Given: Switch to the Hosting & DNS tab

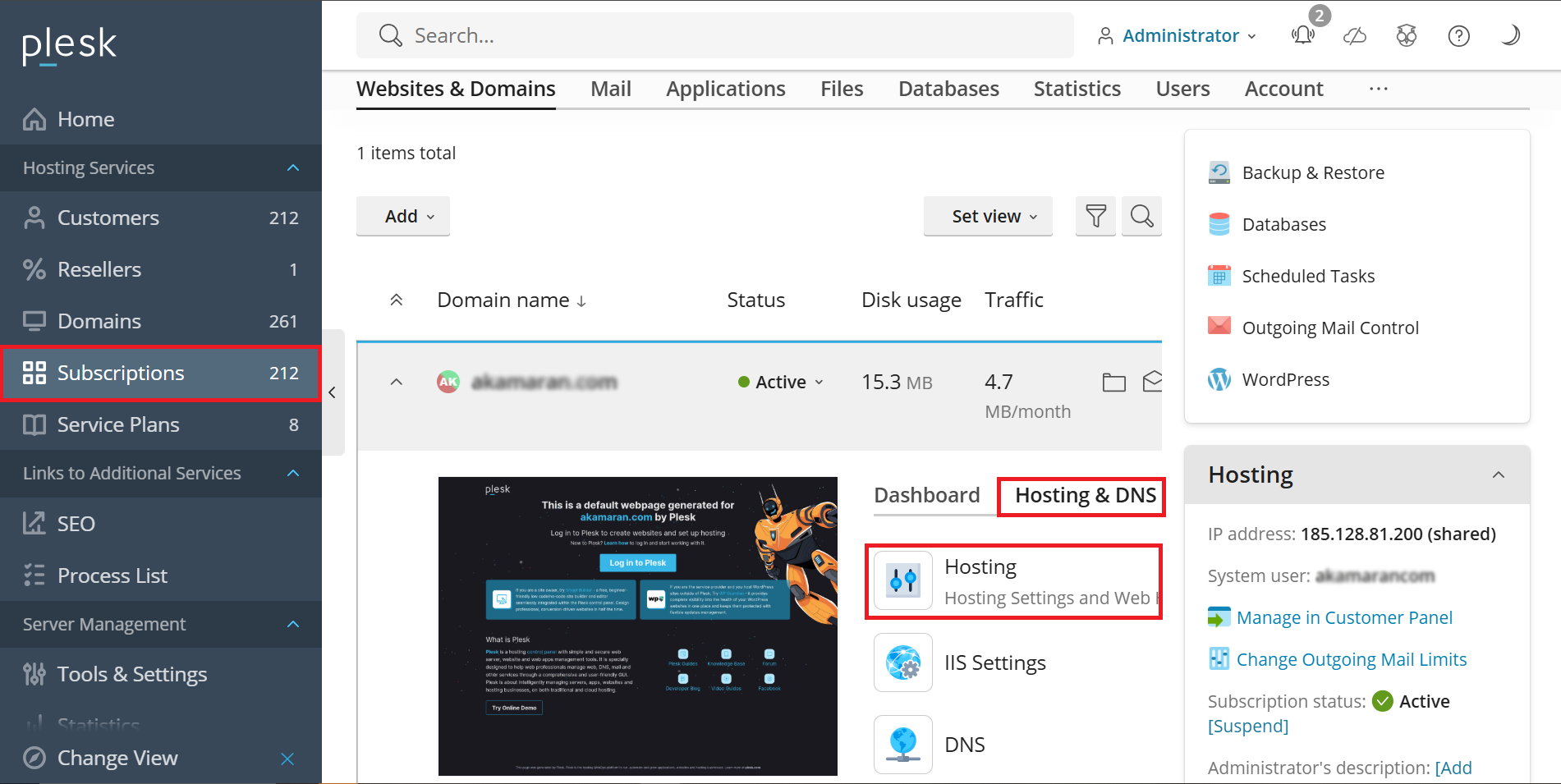Looking at the screenshot, I should [1086, 495].
